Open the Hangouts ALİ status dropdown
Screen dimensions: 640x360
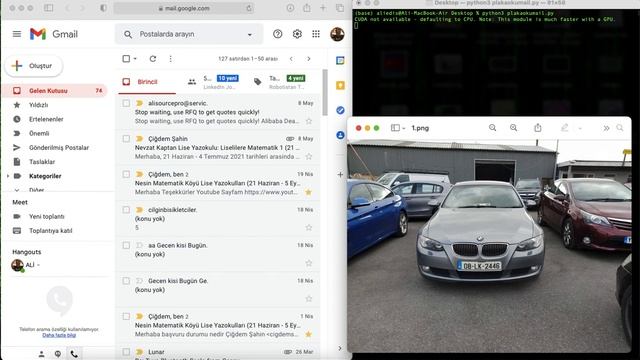coord(38,265)
